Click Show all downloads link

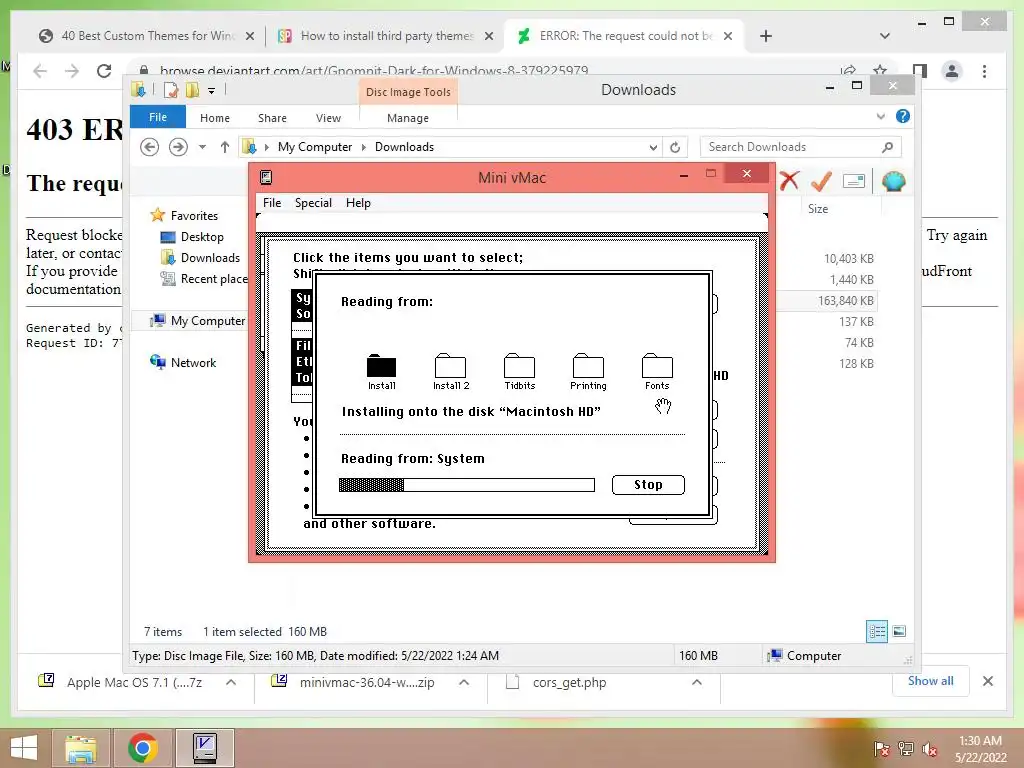click(930, 681)
